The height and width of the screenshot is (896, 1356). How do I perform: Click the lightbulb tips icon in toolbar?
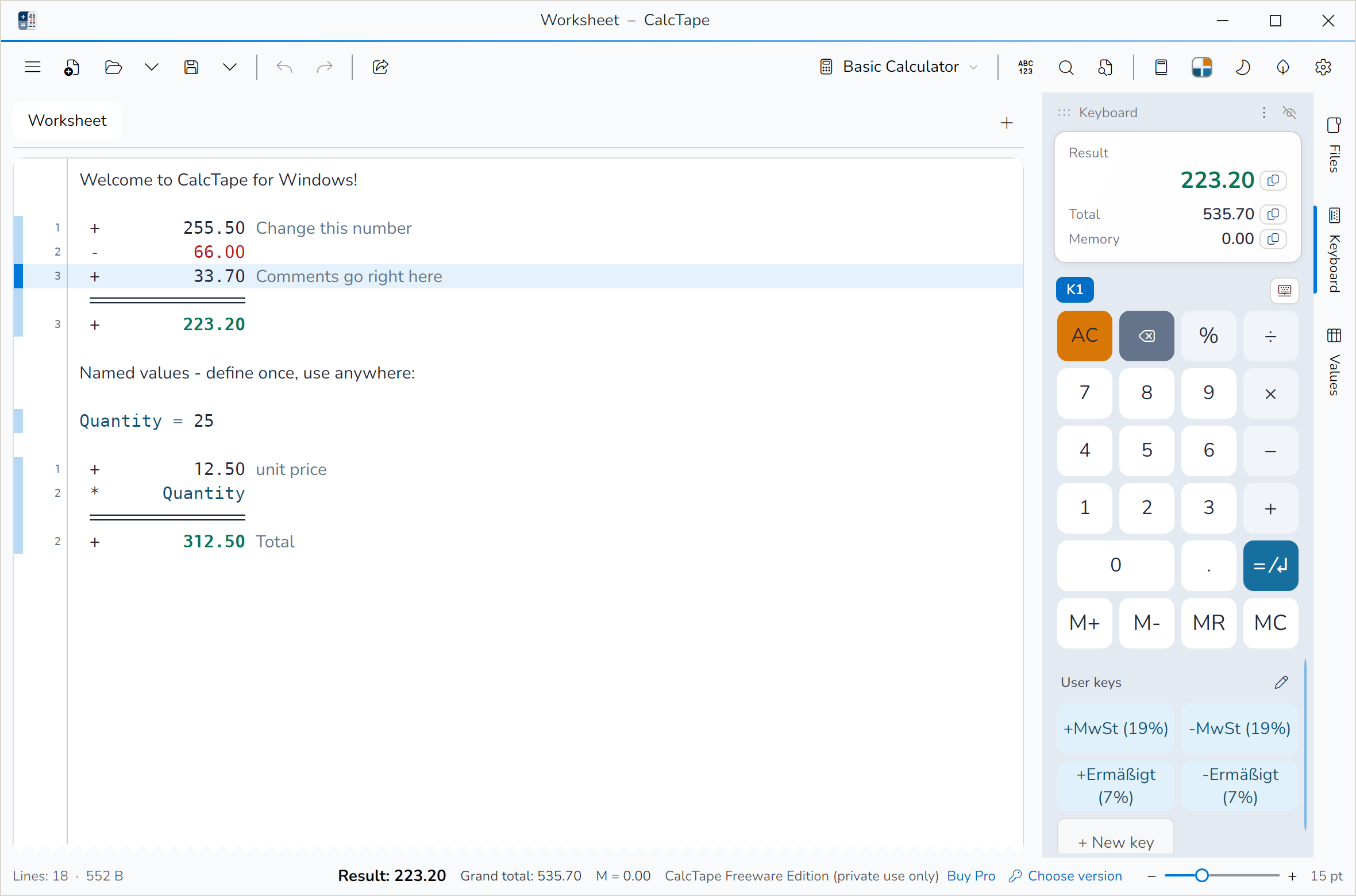pyautogui.click(x=1283, y=67)
